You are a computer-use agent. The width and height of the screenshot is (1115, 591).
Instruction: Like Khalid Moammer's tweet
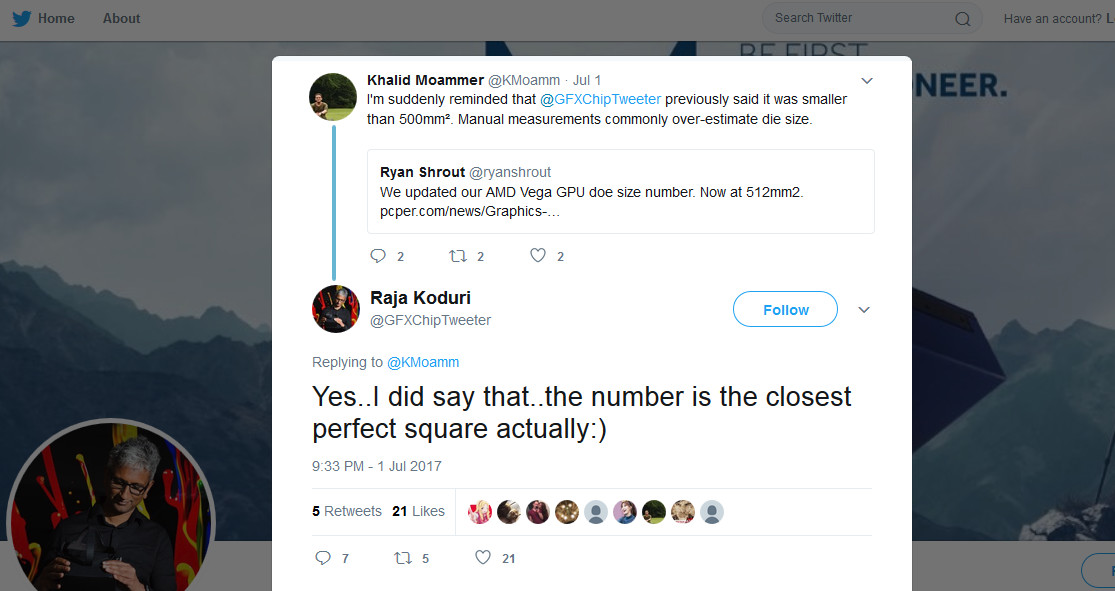click(538, 256)
